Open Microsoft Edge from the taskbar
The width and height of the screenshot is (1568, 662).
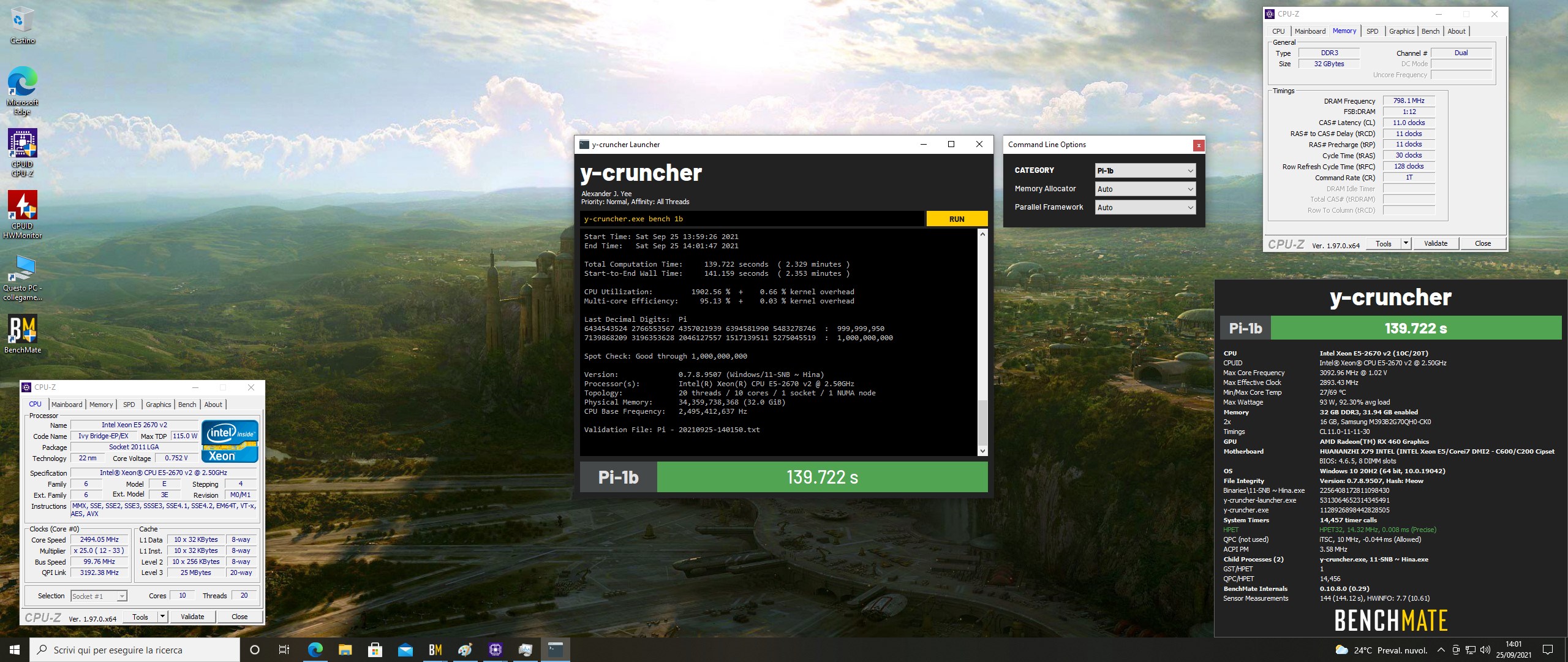click(x=315, y=650)
